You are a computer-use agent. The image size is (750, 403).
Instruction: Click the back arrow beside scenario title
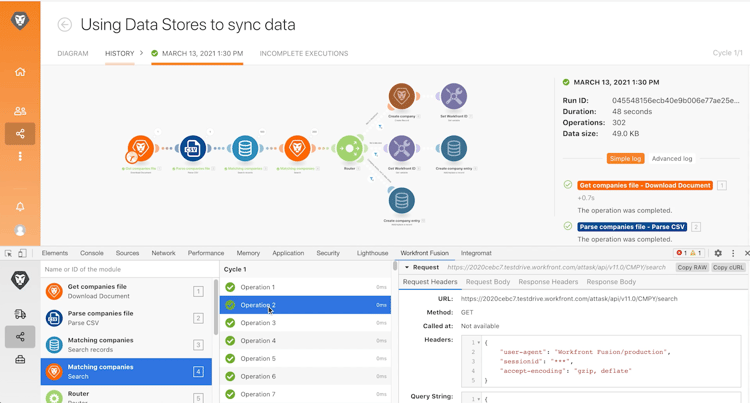pyautogui.click(x=65, y=24)
